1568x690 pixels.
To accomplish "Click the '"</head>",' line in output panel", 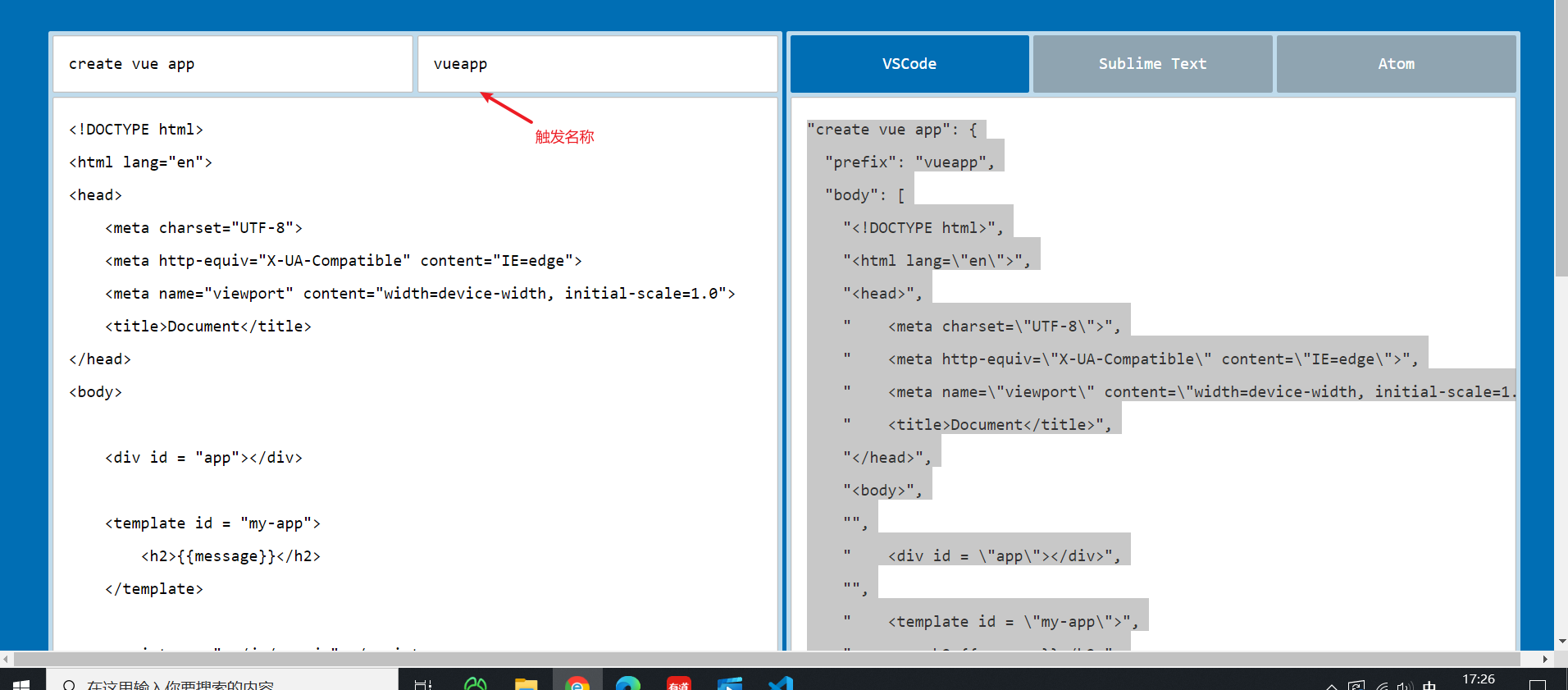I will [x=887, y=458].
